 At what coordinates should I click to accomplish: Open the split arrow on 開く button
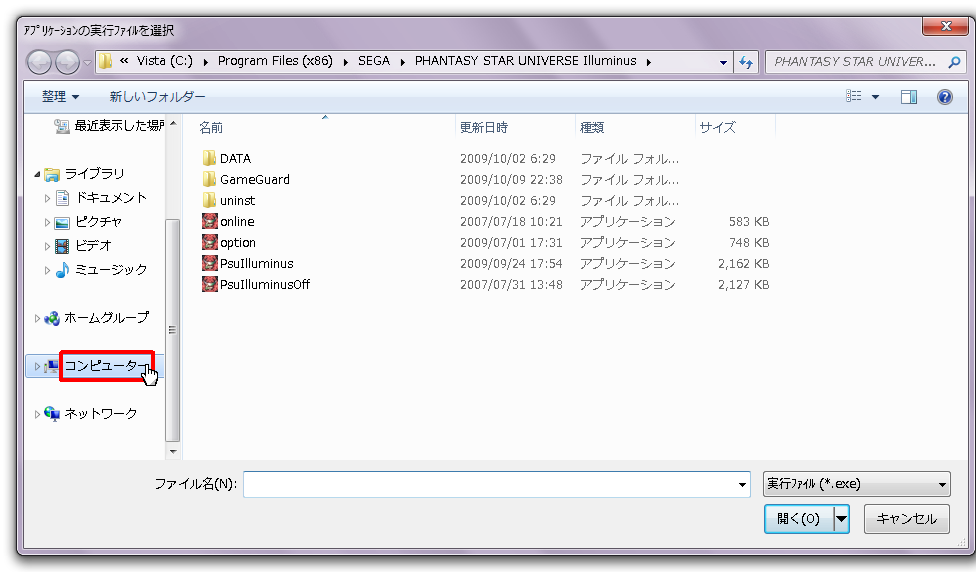(841, 518)
